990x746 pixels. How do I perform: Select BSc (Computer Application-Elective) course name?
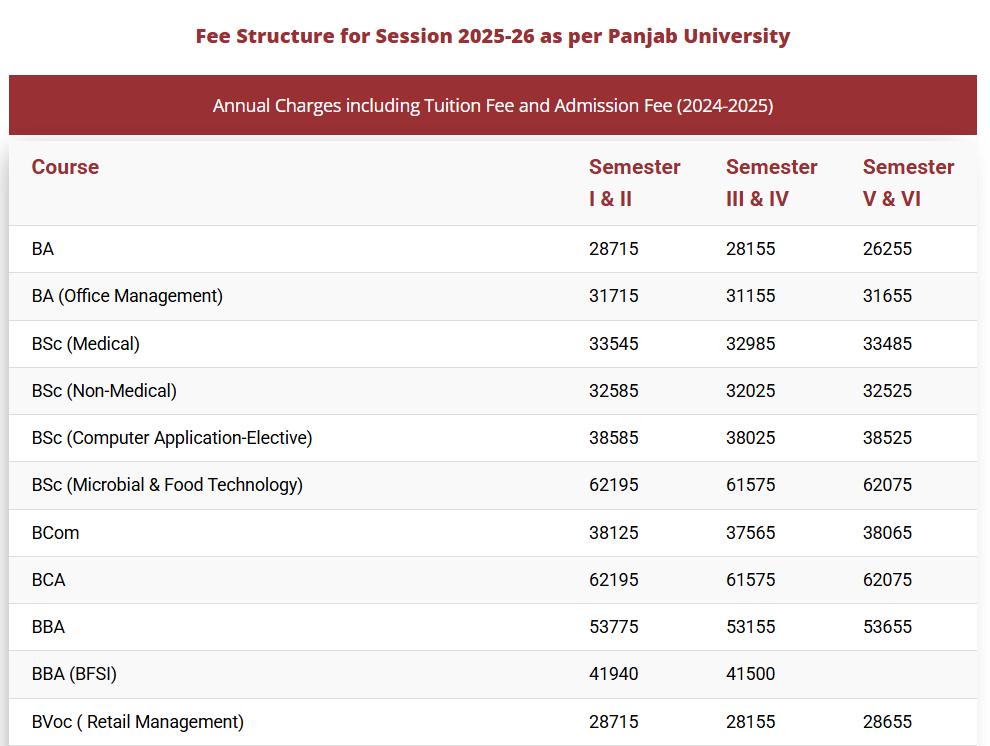[172, 438]
